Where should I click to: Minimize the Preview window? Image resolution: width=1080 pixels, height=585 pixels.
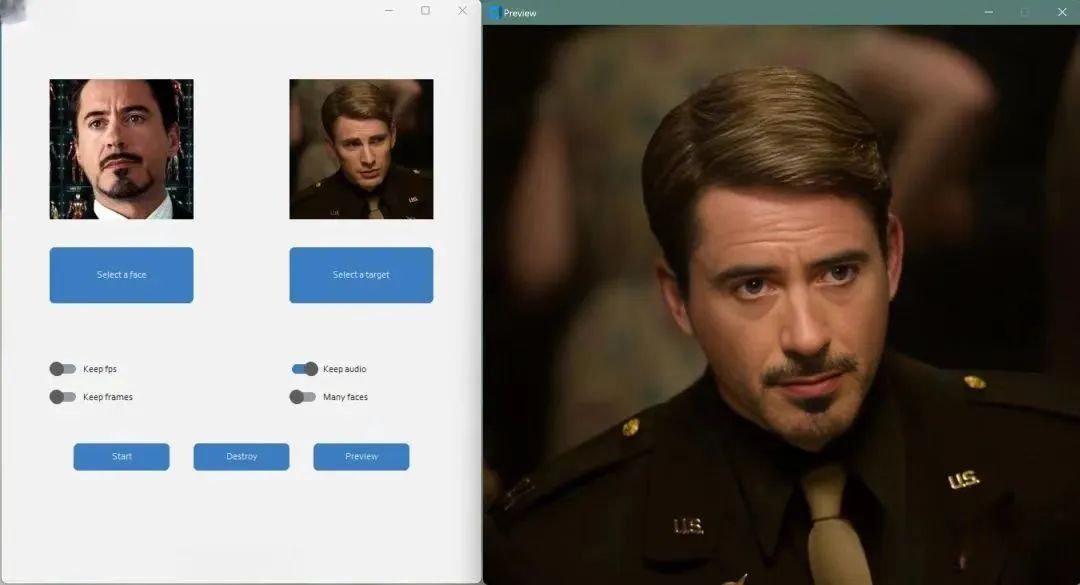coord(988,12)
